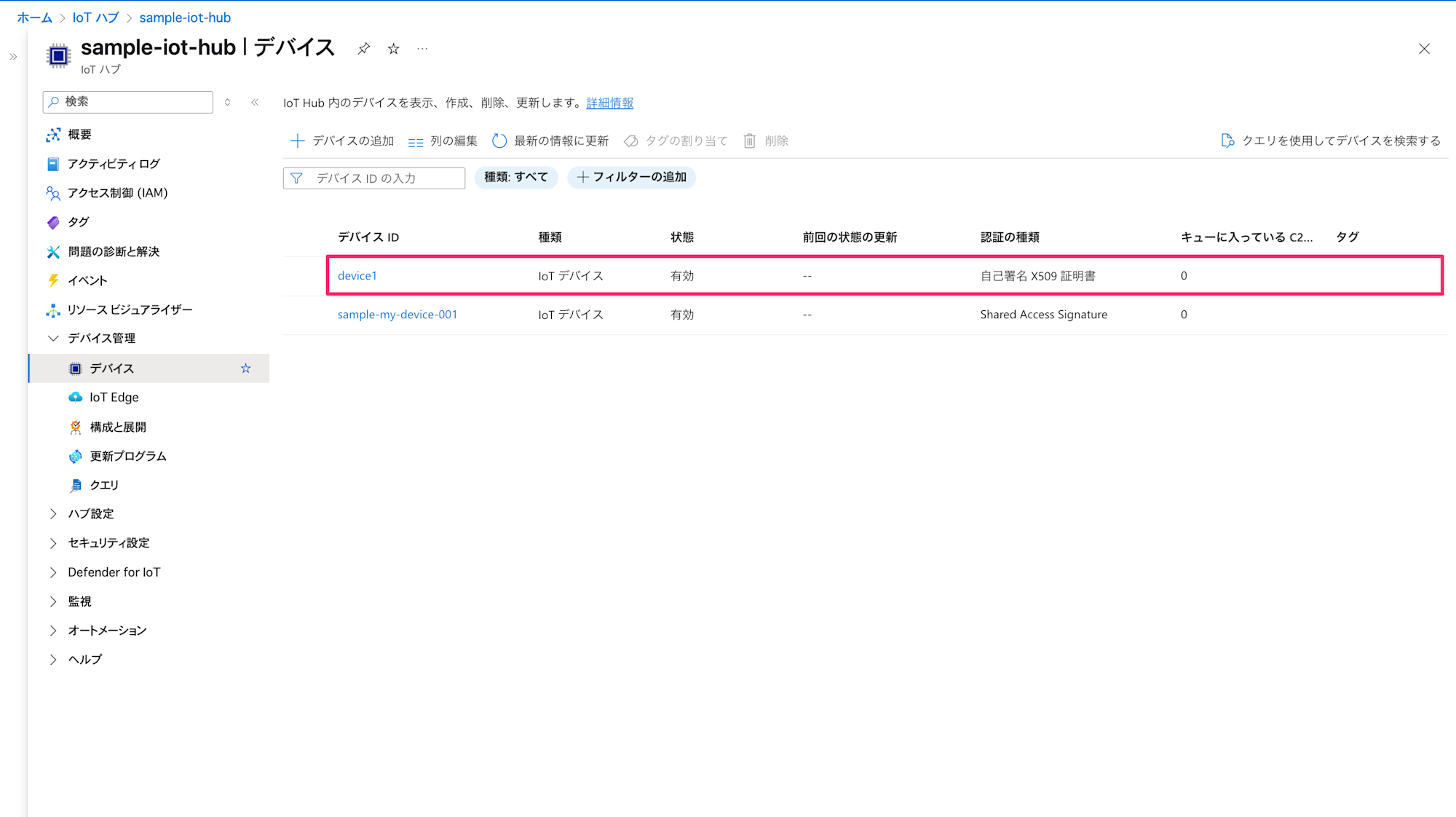Favorite this resource with the star icon
1456x817 pixels.
click(393, 49)
